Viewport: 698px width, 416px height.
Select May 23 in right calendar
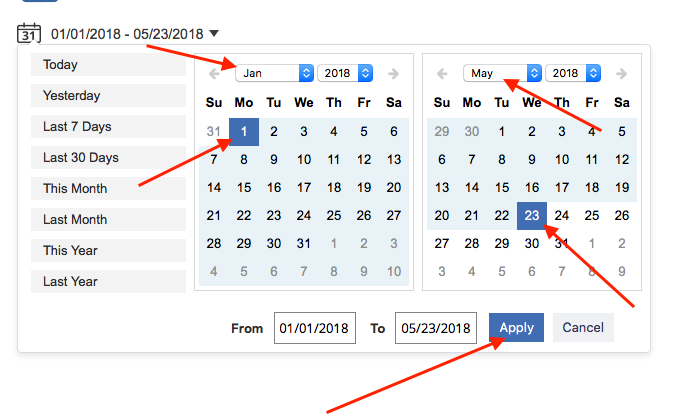pyautogui.click(x=532, y=215)
